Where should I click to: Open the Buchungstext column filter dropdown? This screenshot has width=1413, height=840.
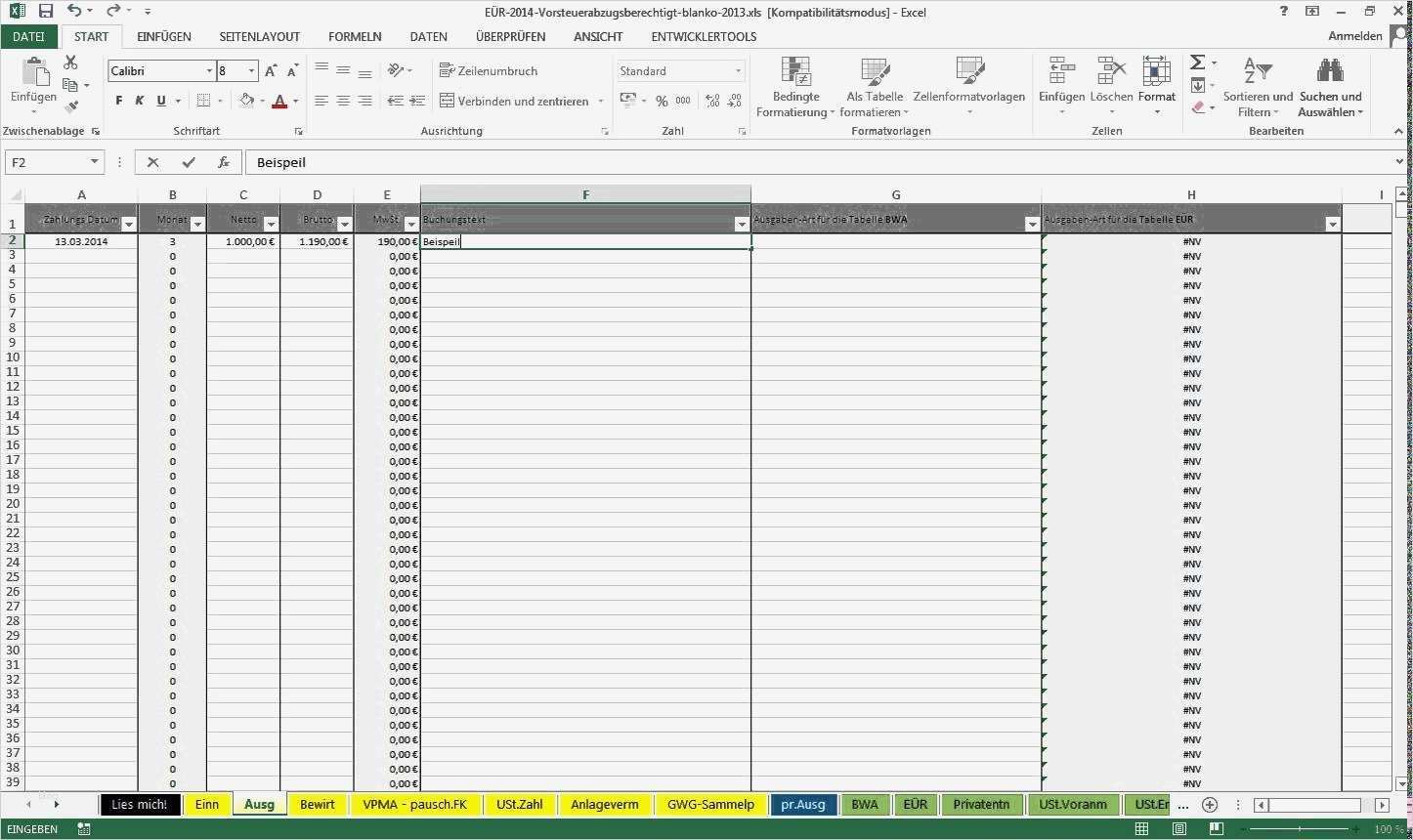tap(742, 225)
